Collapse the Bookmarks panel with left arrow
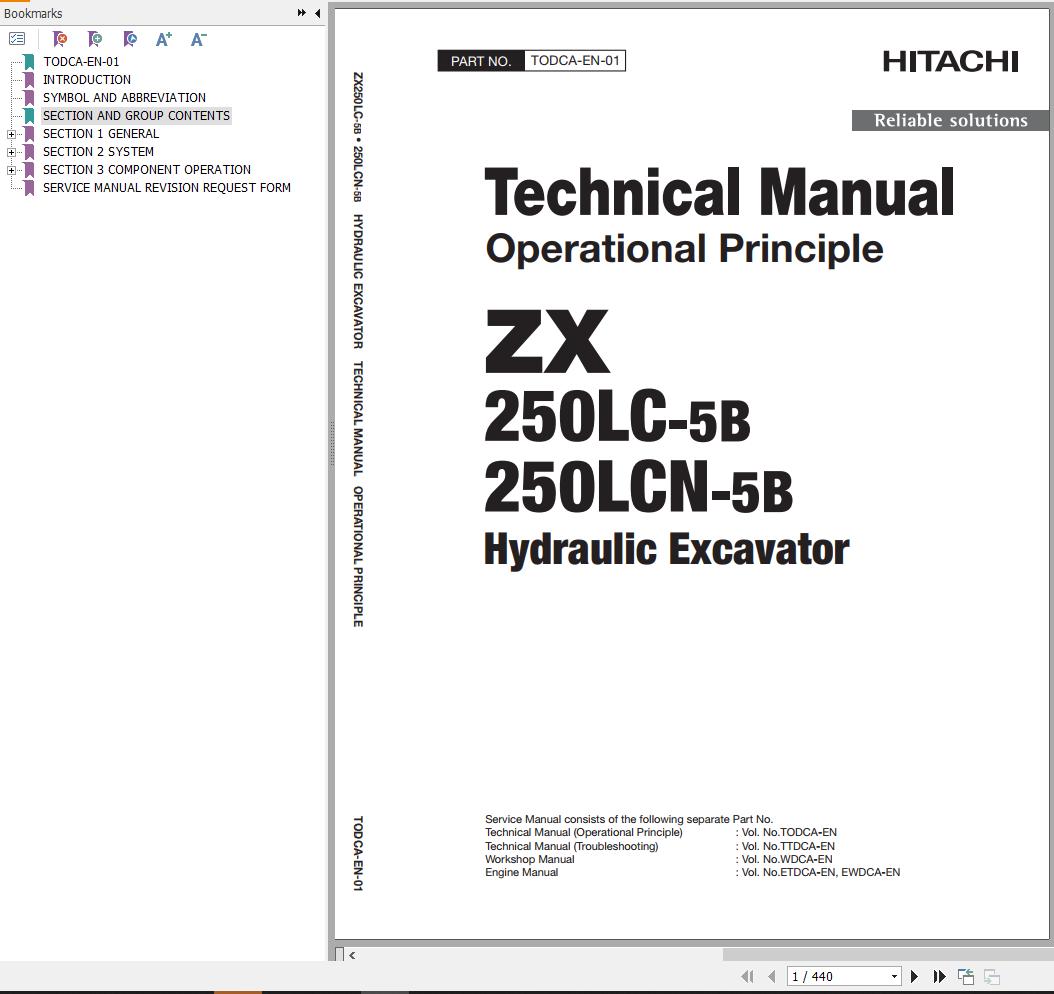 (317, 13)
